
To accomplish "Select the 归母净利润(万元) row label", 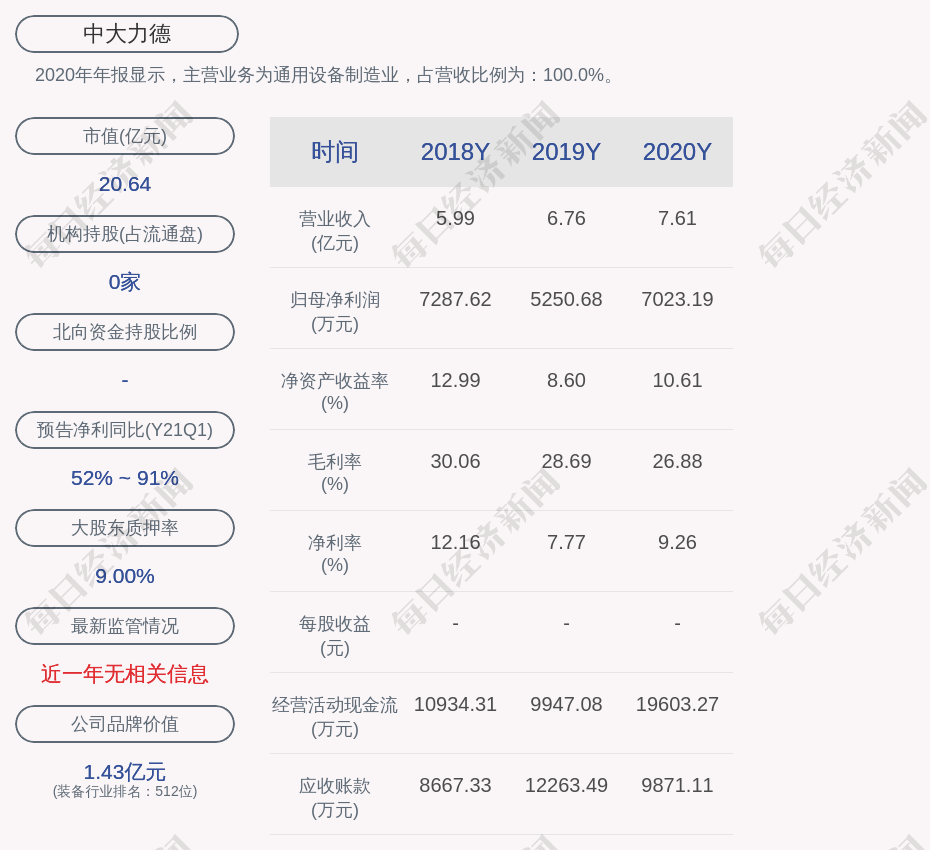I will [335, 311].
